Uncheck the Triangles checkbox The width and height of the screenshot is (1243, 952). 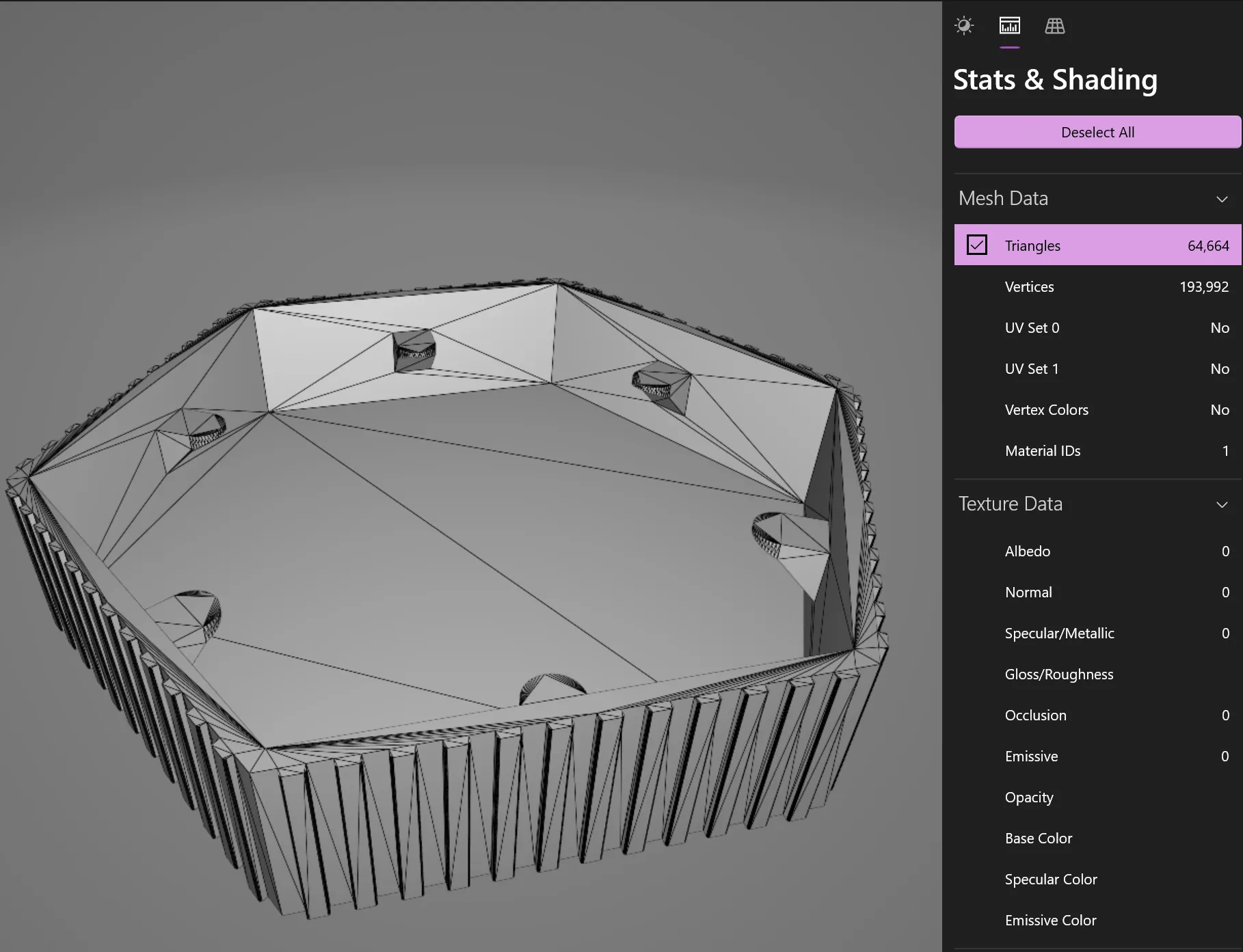tap(976, 245)
